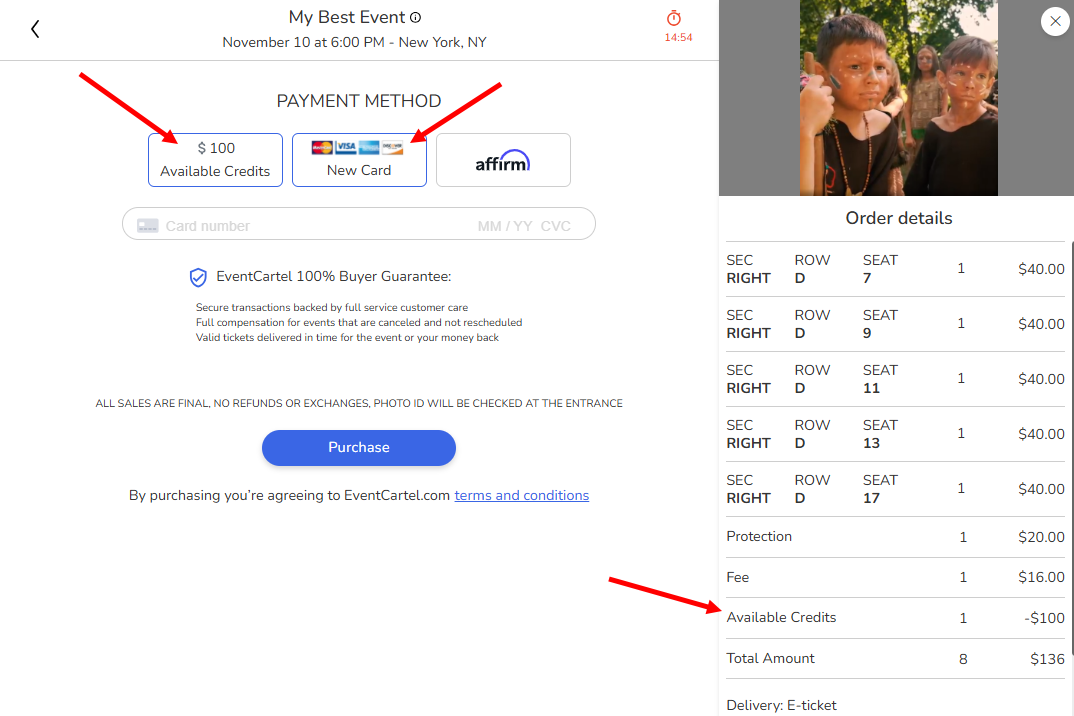Click the Affirm logo
The height and width of the screenshot is (716, 1074).
[503, 161]
